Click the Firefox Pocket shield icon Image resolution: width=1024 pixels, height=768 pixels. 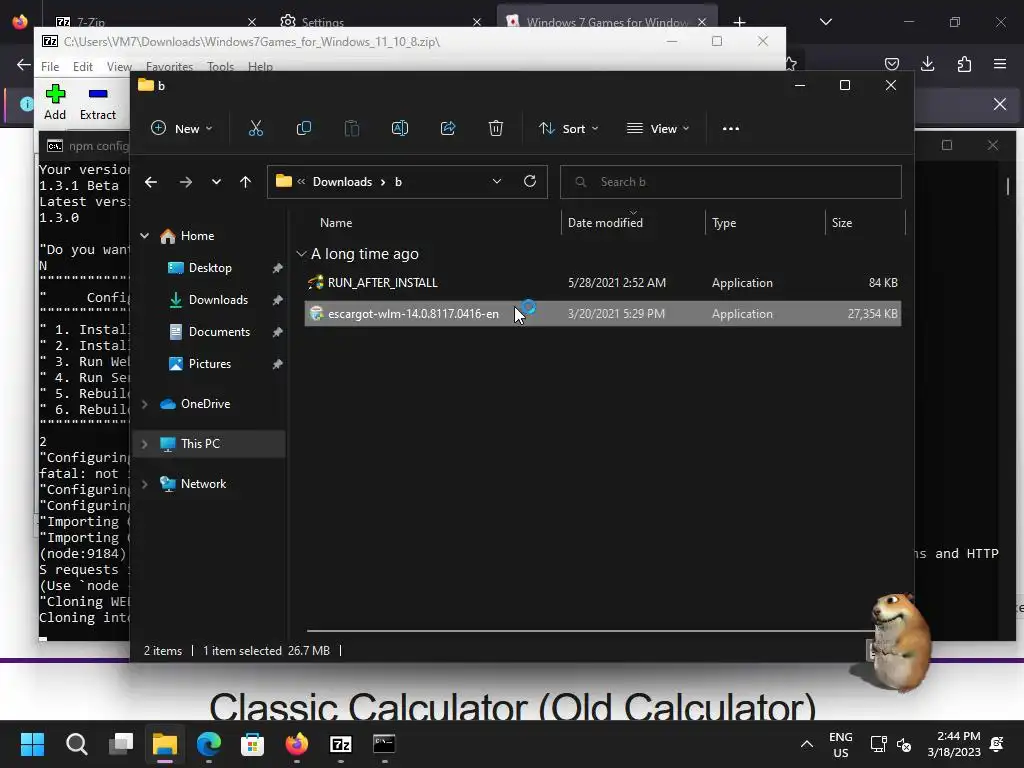click(891, 63)
